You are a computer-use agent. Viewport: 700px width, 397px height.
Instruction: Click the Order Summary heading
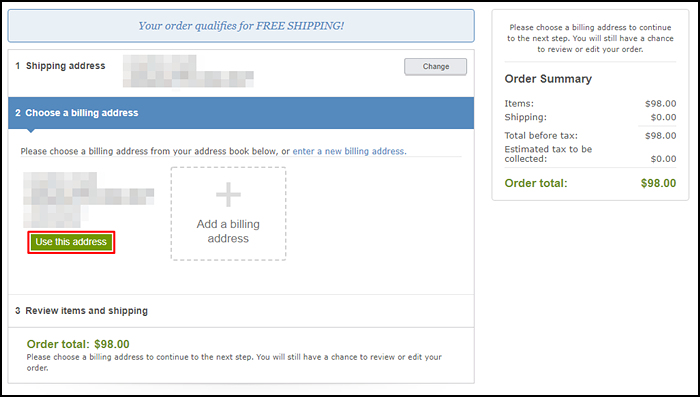(548, 79)
